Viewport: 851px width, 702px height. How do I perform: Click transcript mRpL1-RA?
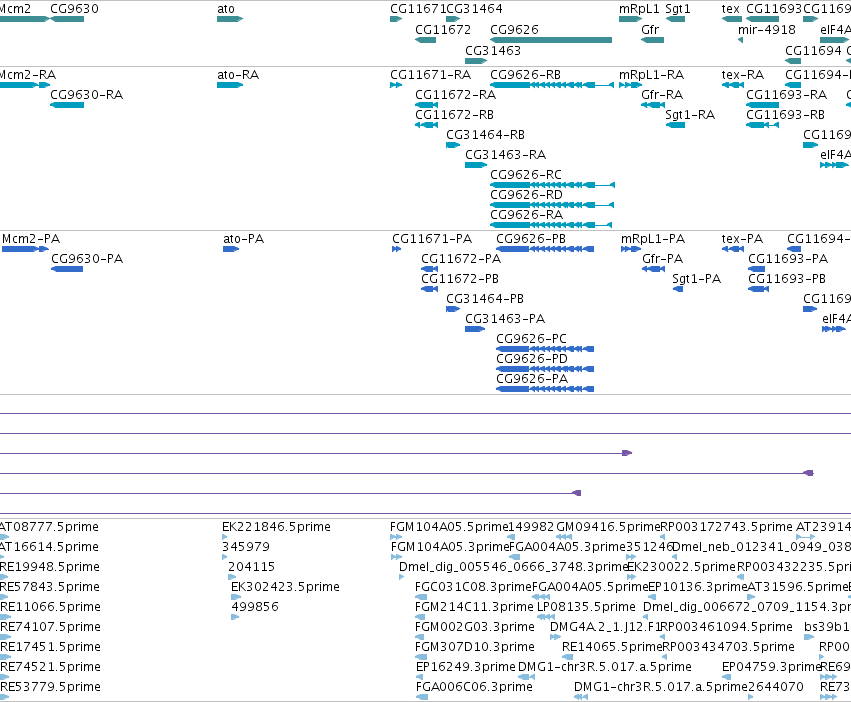[x=630, y=85]
